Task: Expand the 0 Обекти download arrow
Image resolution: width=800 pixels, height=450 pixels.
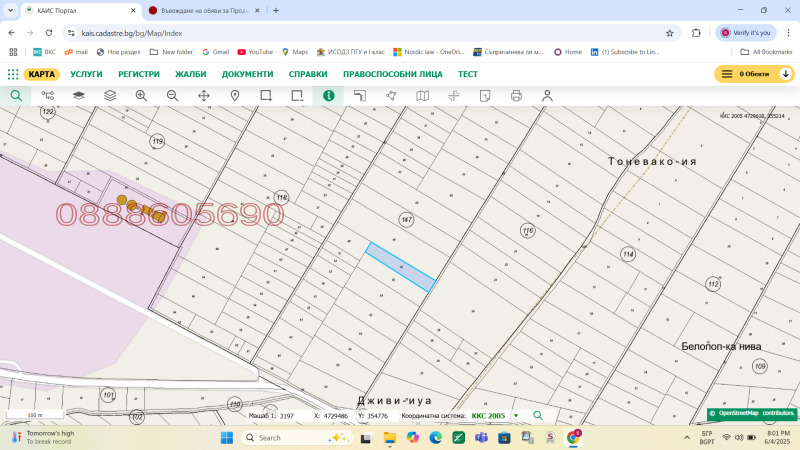Action: tap(786, 74)
